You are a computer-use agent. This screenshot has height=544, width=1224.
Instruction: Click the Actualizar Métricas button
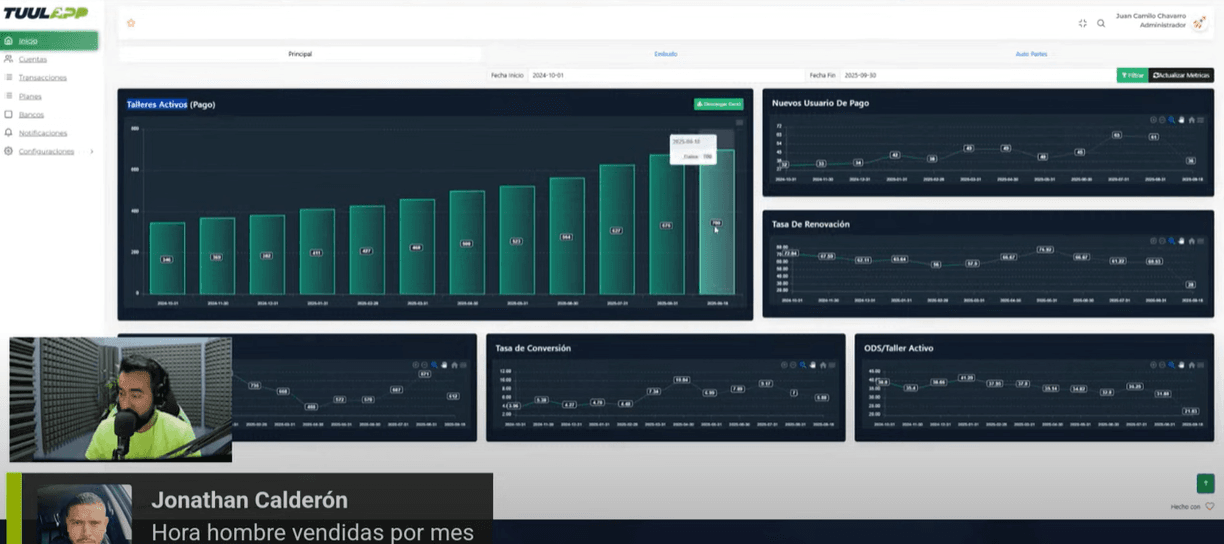tap(1181, 75)
